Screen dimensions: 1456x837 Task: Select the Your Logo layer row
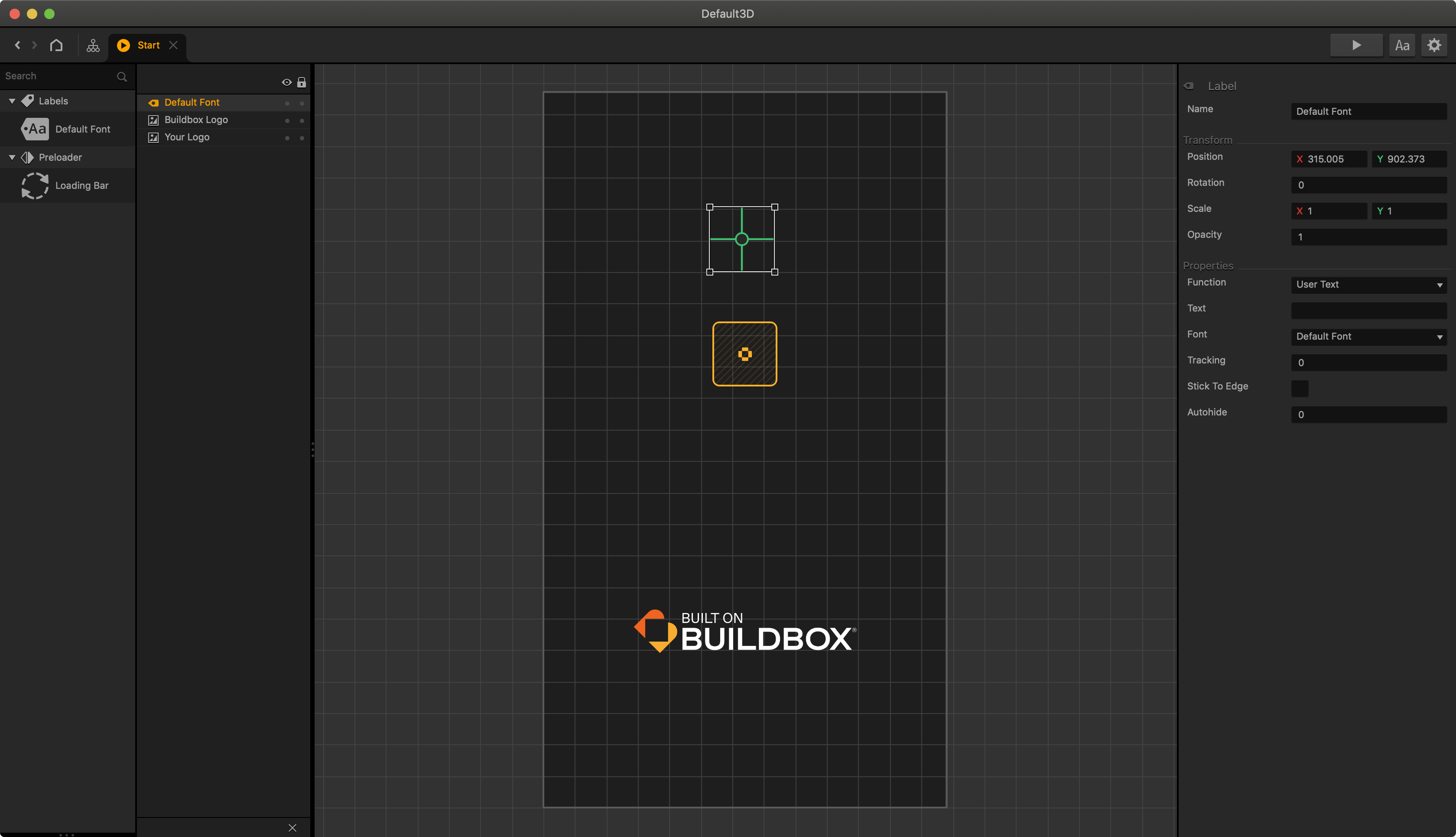click(x=224, y=137)
